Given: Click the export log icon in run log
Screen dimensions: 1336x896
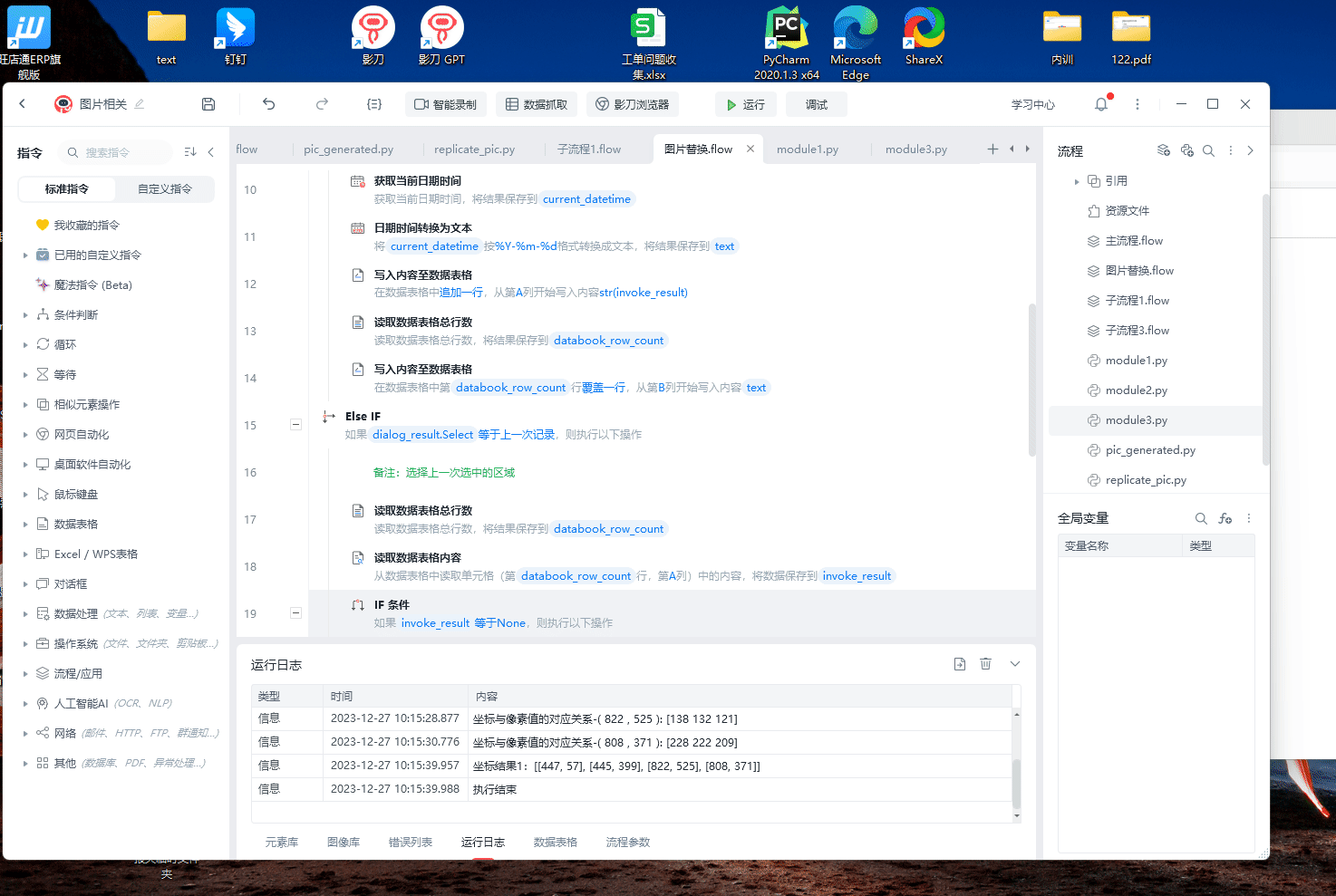Looking at the screenshot, I should click(960, 664).
